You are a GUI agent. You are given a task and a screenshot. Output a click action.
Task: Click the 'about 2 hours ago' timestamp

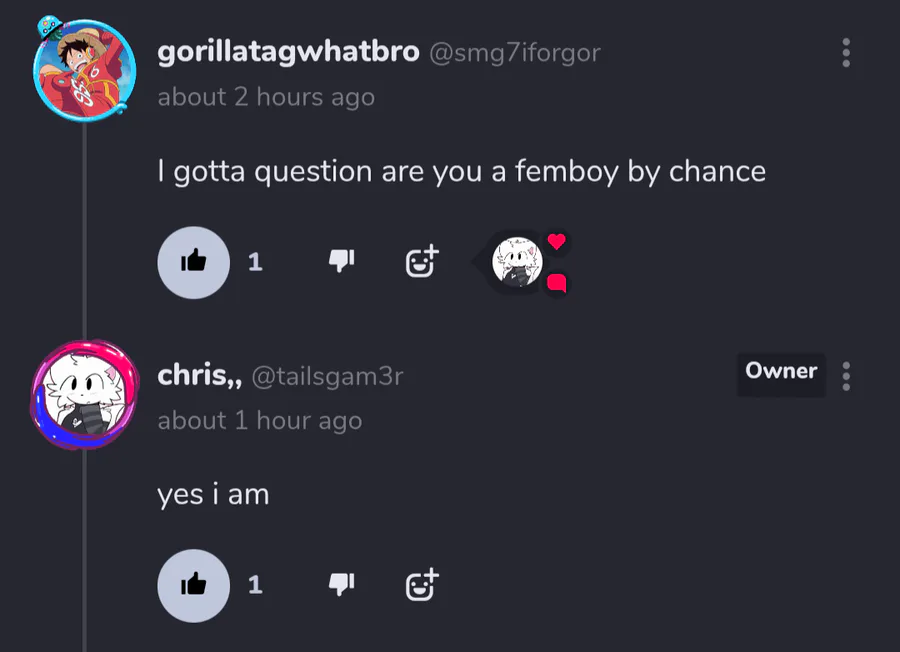coord(266,97)
